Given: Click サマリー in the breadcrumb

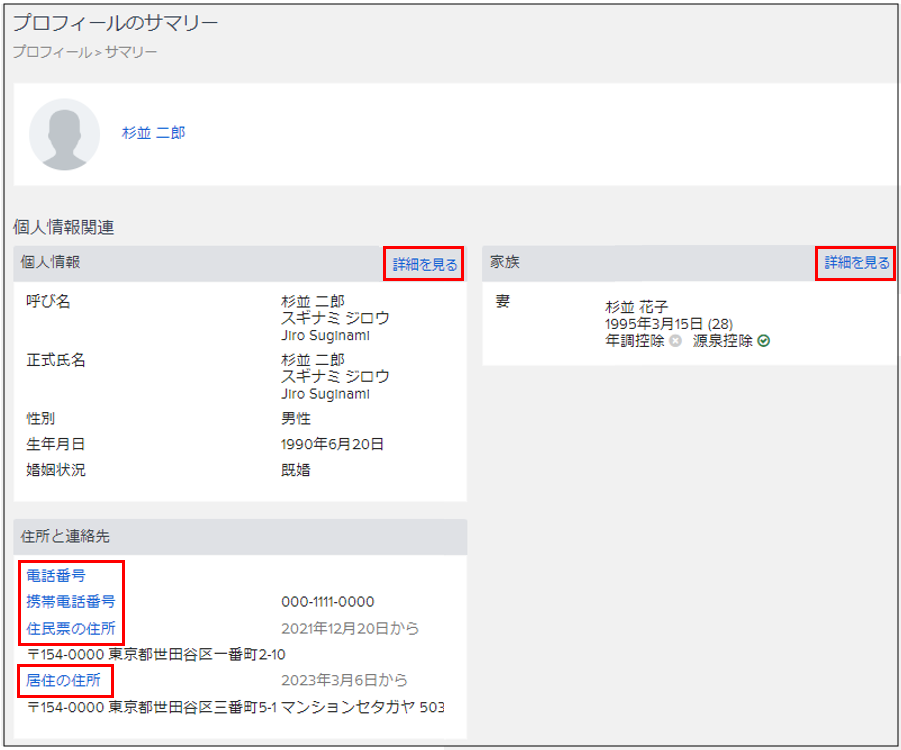Looking at the screenshot, I should point(131,51).
